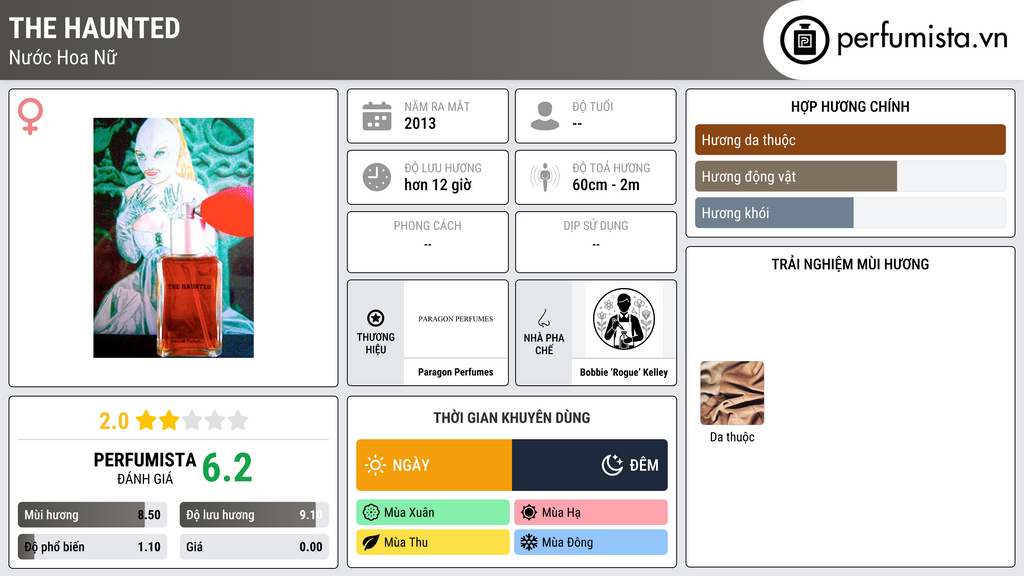
Task: Click the Paragon Perfumes brand logo
Action: tap(456, 319)
